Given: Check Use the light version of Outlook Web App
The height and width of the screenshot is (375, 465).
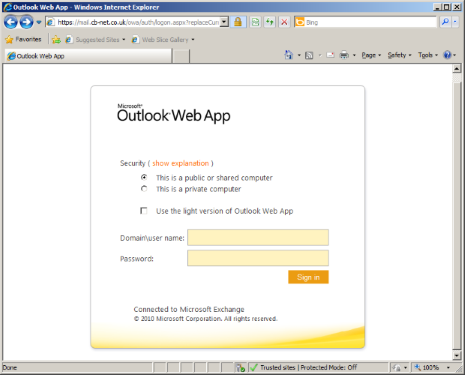Looking at the screenshot, I should (x=144, y=211).
